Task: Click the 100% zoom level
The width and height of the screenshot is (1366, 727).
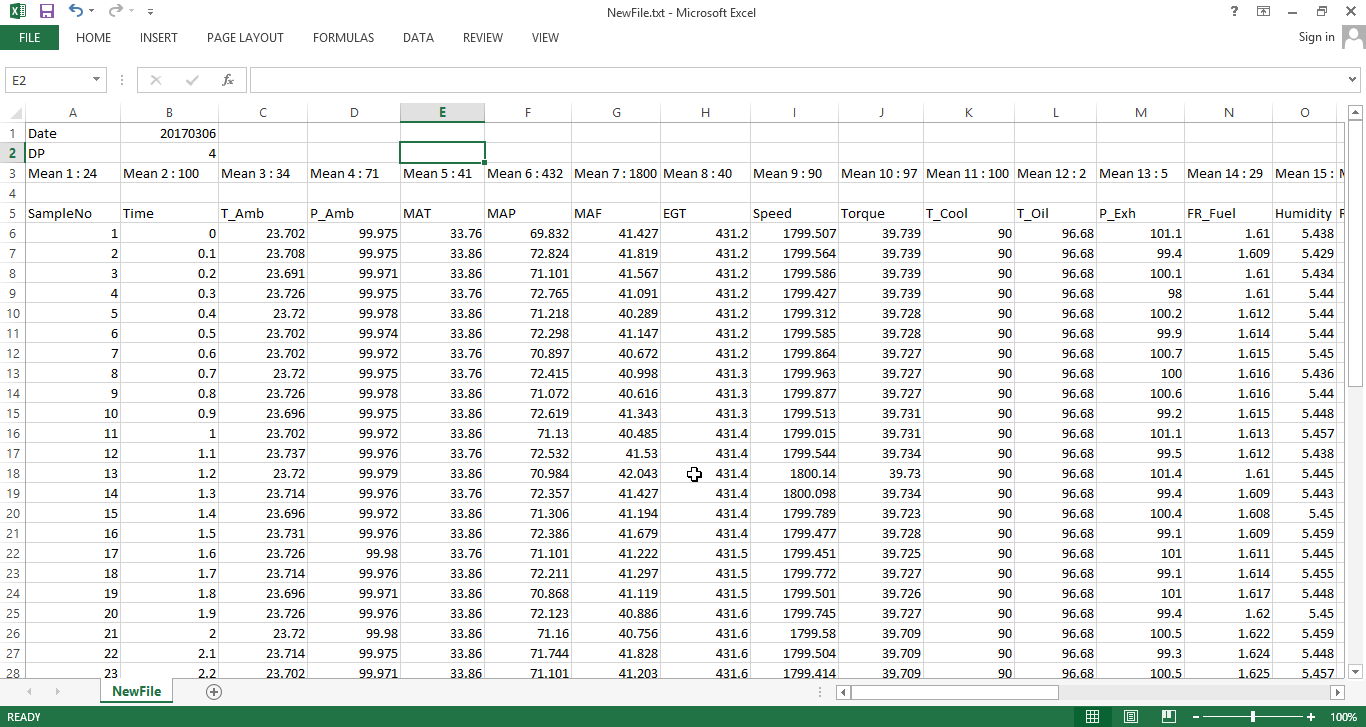Action: coord(1343,717)
